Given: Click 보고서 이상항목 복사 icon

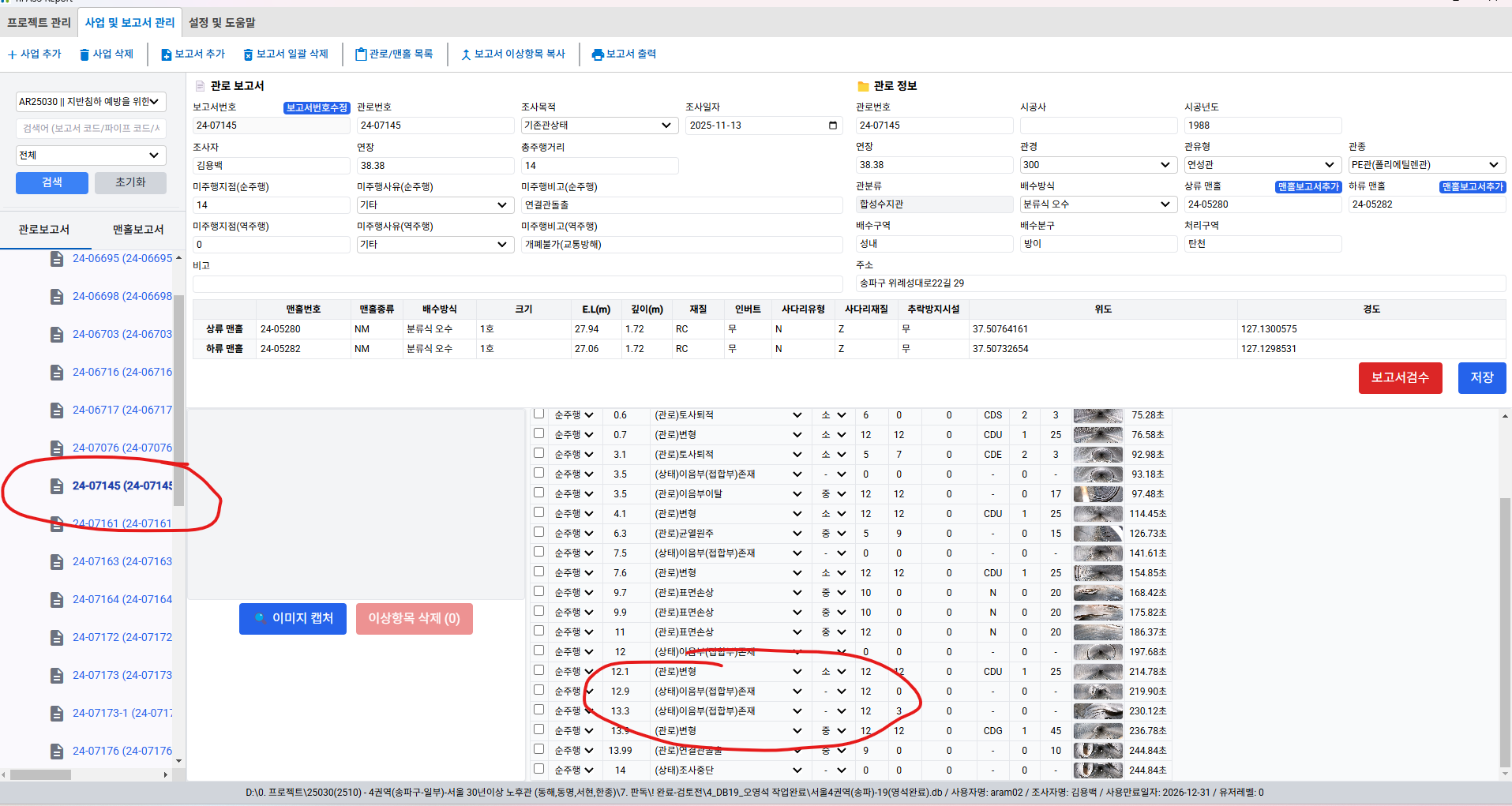Looking at the screenshot, I should click(x=466, y=54).
